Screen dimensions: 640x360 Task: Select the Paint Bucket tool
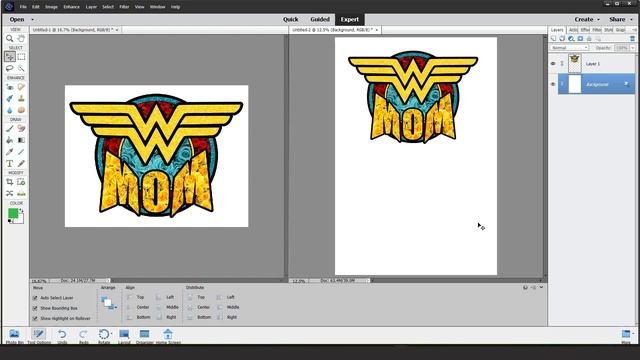10,140
